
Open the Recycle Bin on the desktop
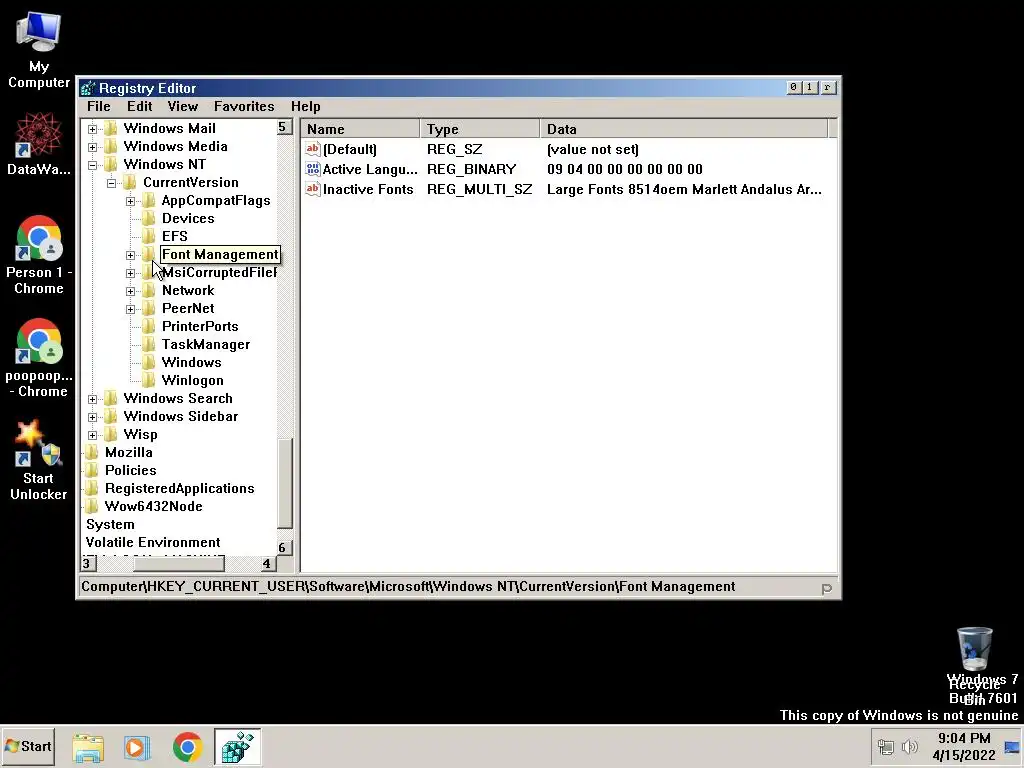[x=974, y=666]
